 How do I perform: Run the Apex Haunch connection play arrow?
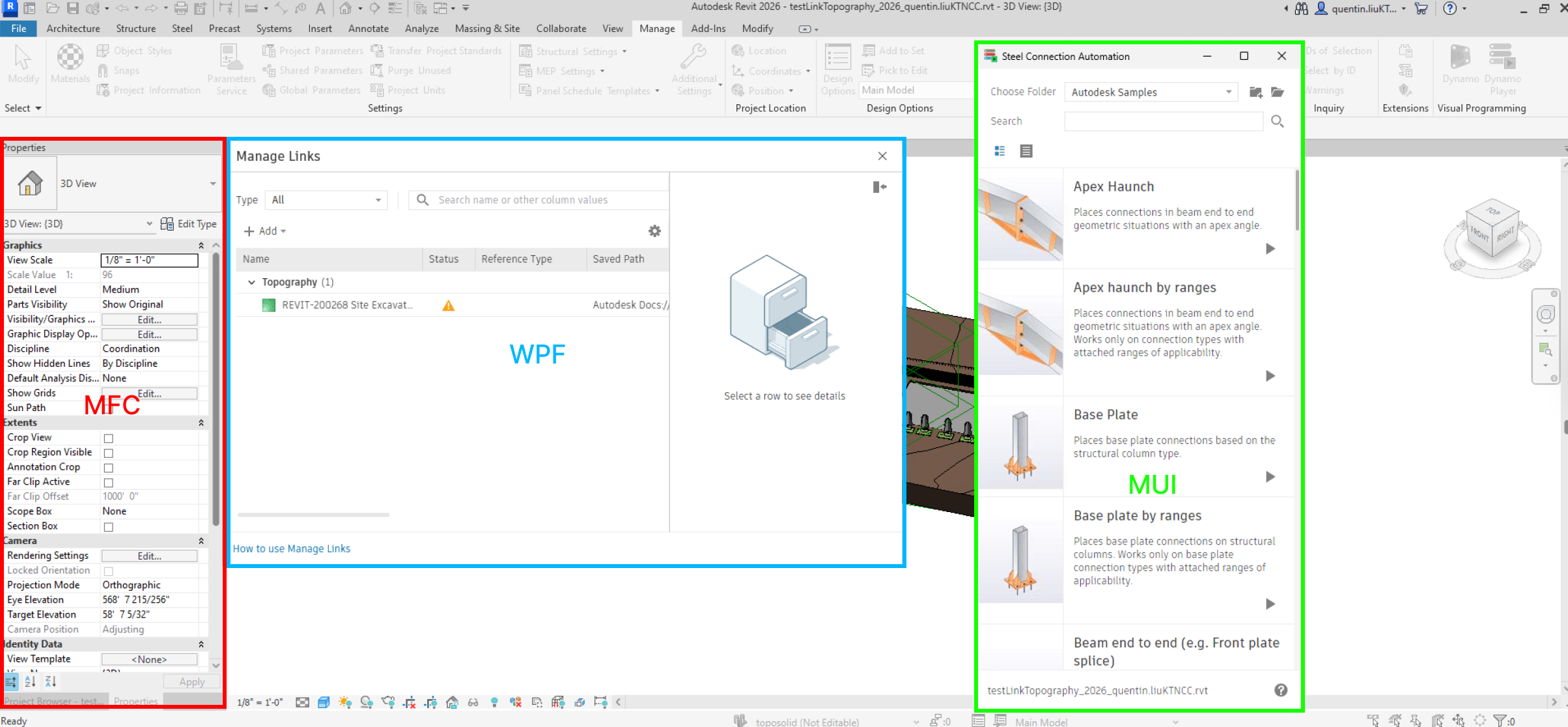tap(1270, 249)
